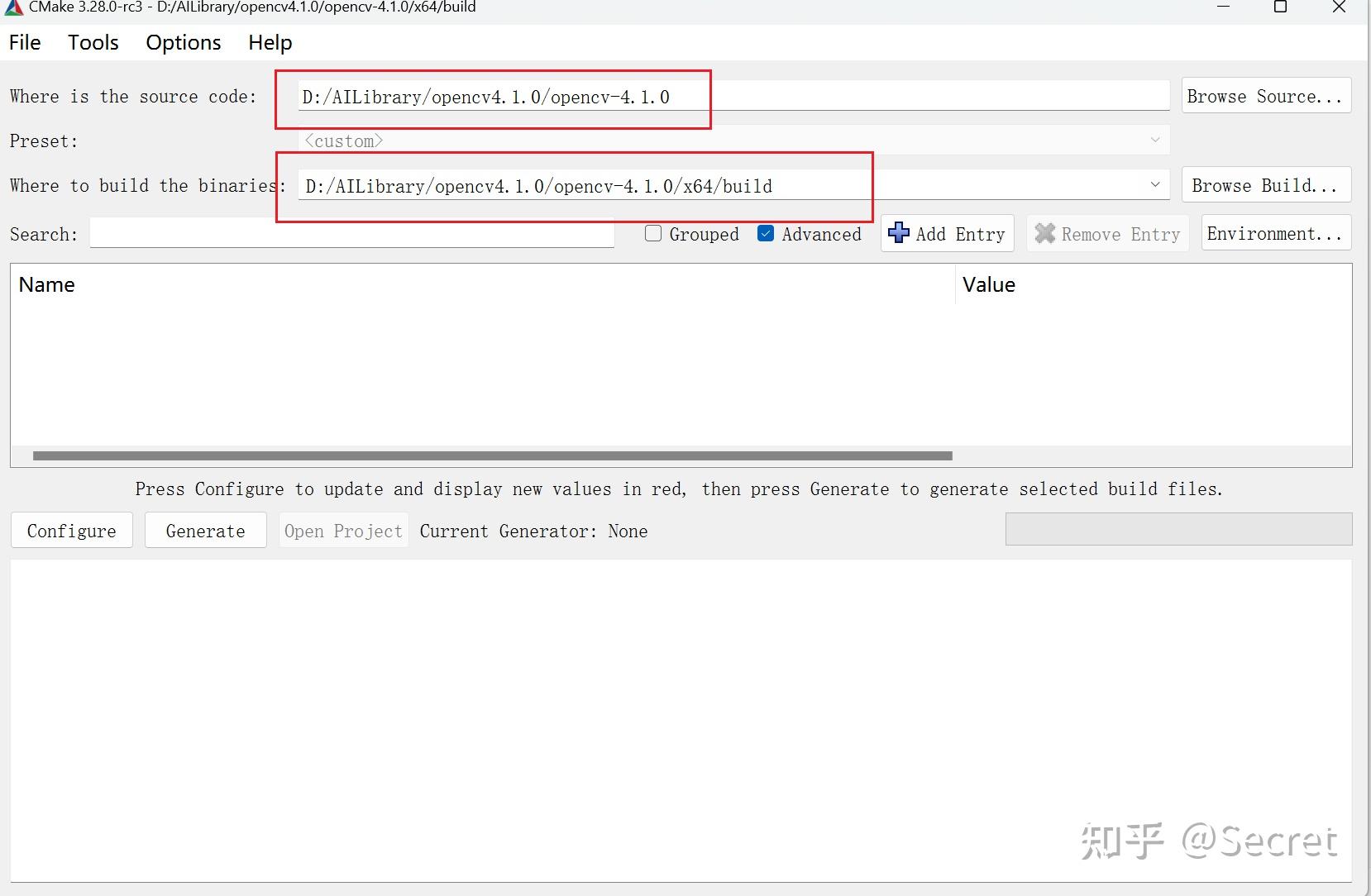The height and width of the screenshot is (896, 1371).
Task: Click the Name column header
Action: [482, 284]
